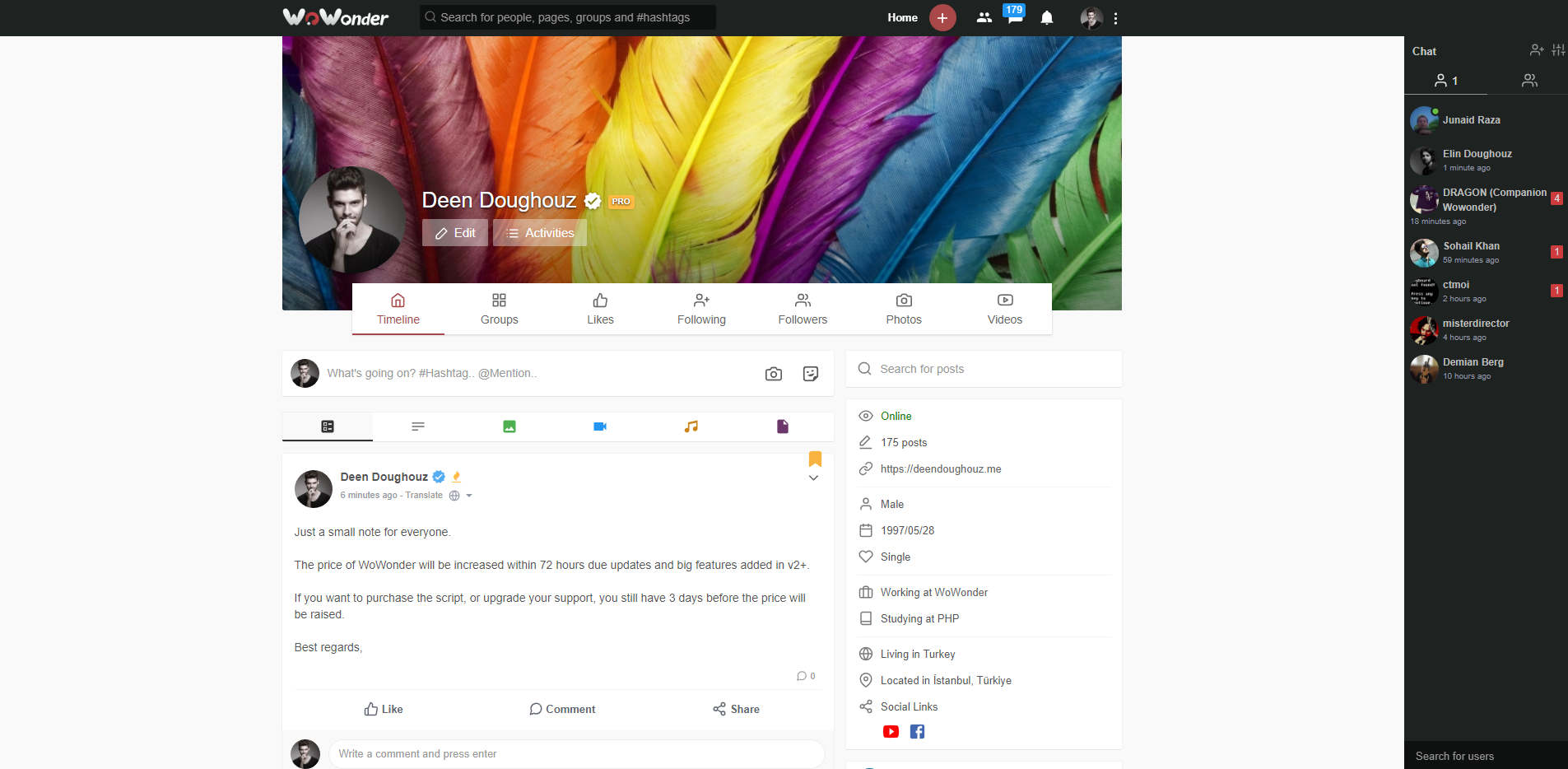Open Facebook social link icon

coord(917,731)
